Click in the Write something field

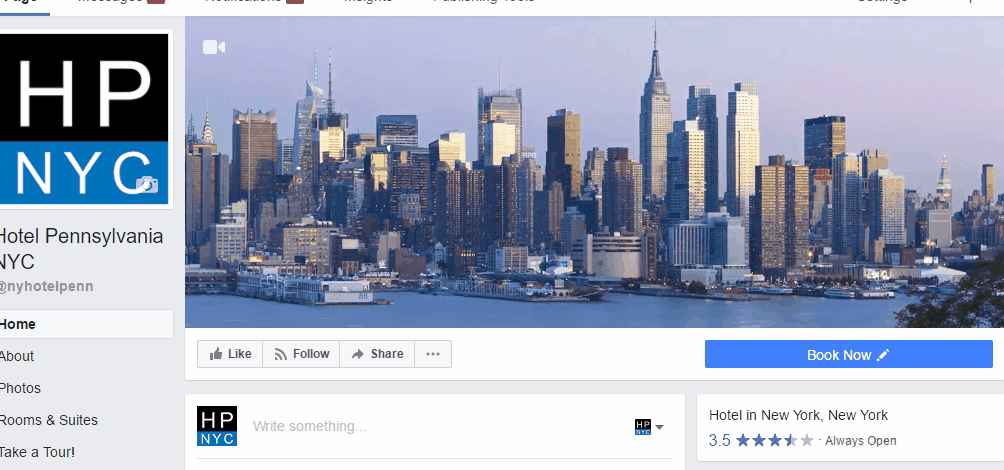click(435, 426)
